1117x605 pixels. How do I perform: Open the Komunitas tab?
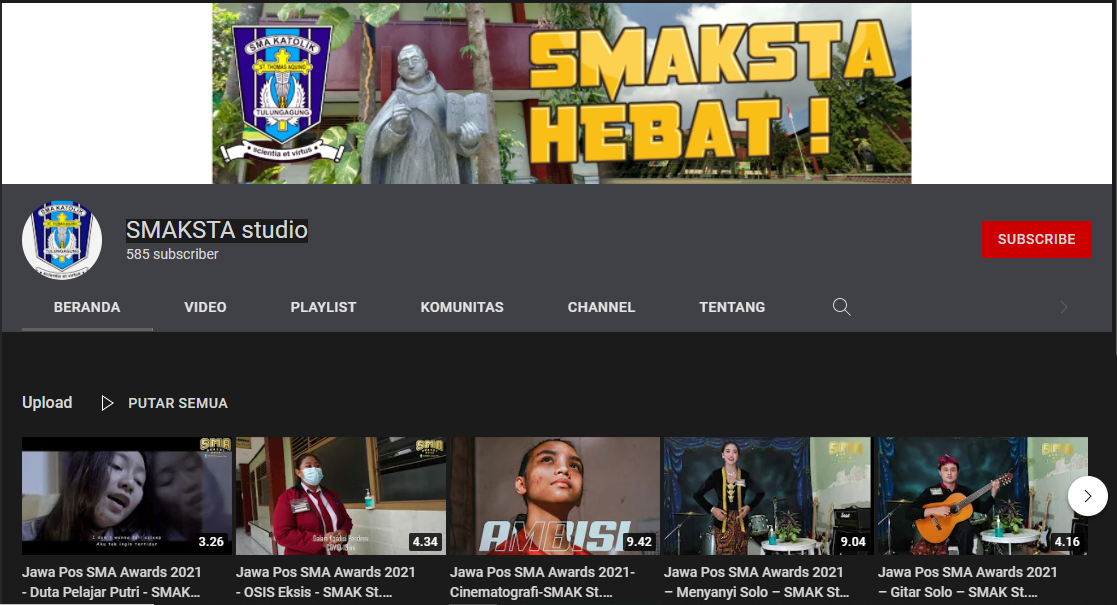tap(462, 307)
